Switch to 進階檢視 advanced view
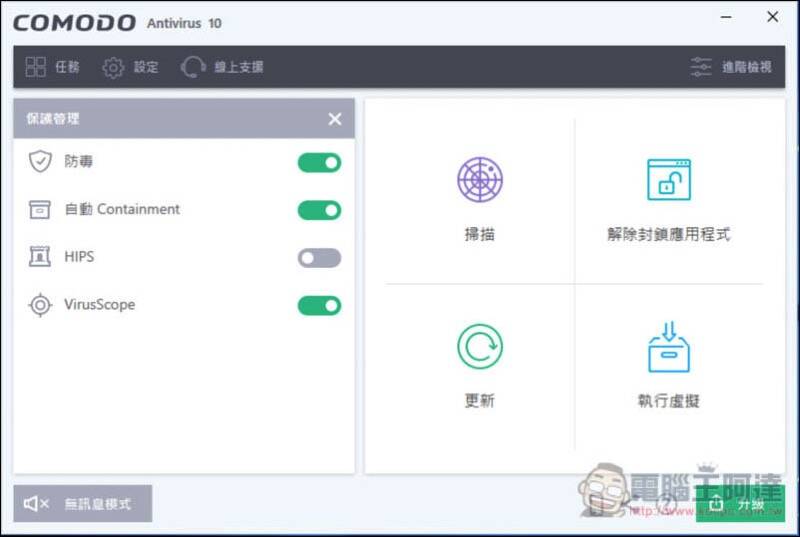Viewport: 800px width, 537px height. pyautogui.click(x=731, y=67)
